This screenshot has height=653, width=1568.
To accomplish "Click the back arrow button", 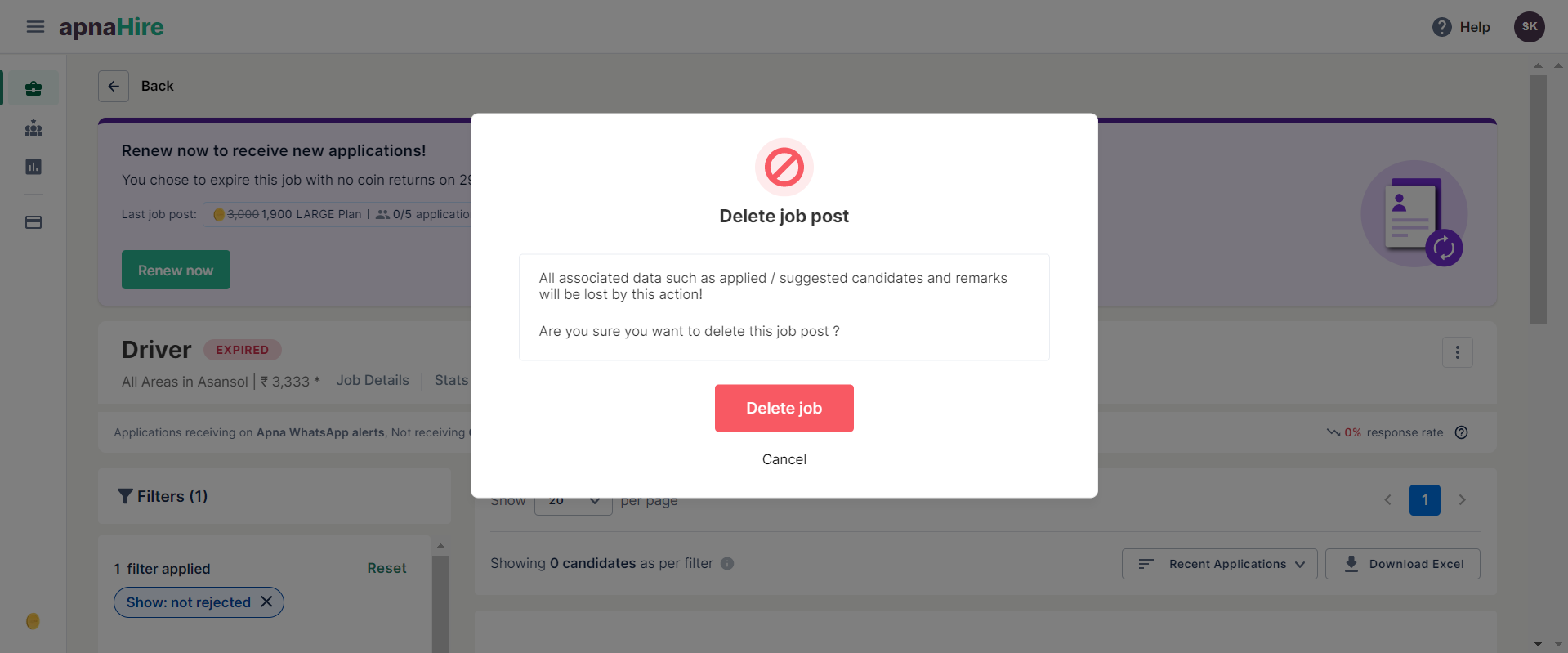I will pyautogui.click(x=114, y=86).
